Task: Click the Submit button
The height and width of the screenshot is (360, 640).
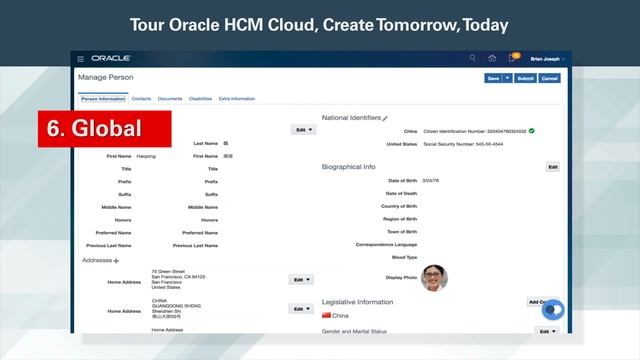Action: (525, 78)
